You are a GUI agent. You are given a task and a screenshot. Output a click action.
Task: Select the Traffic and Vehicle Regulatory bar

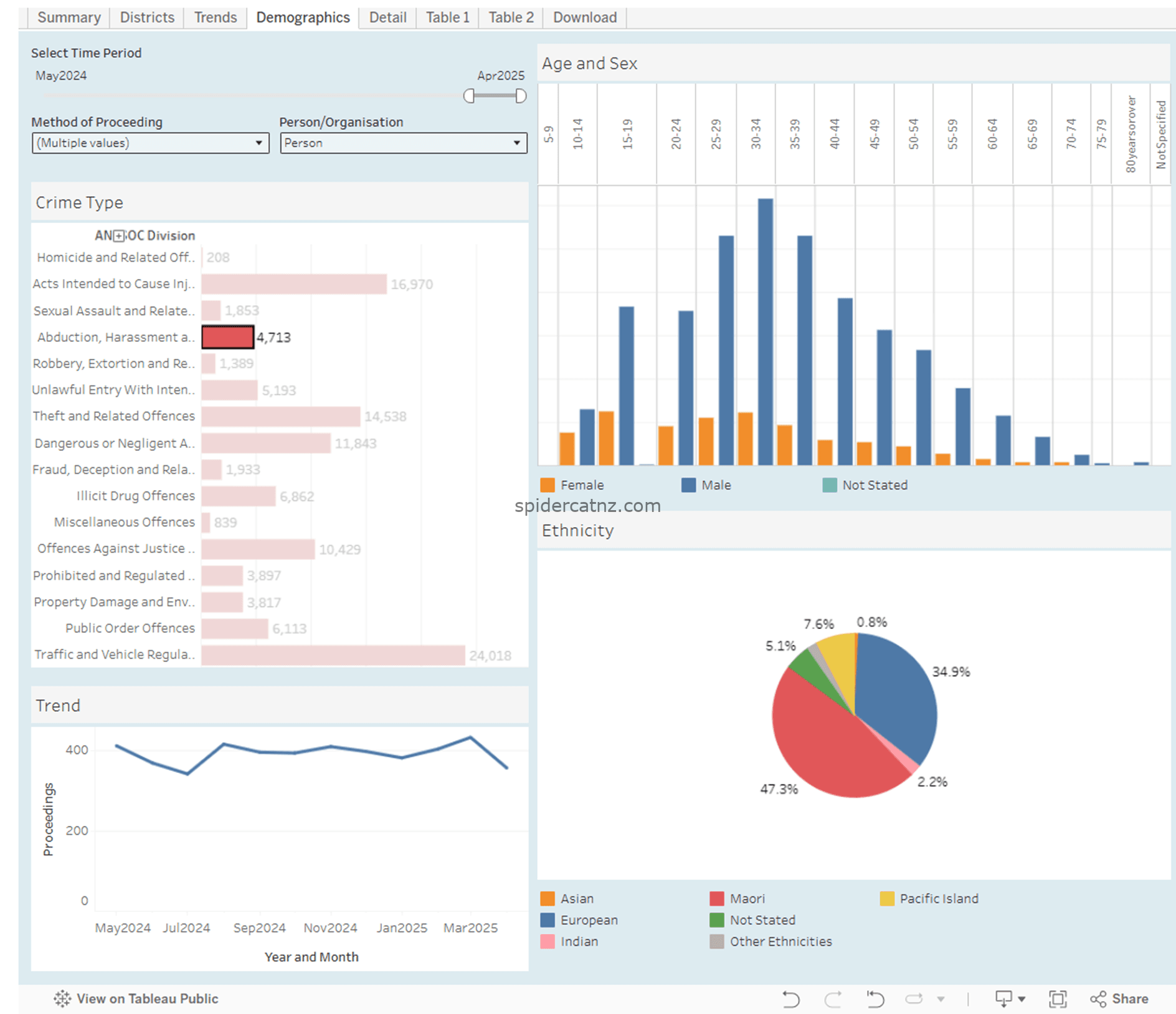coord(333,655)
